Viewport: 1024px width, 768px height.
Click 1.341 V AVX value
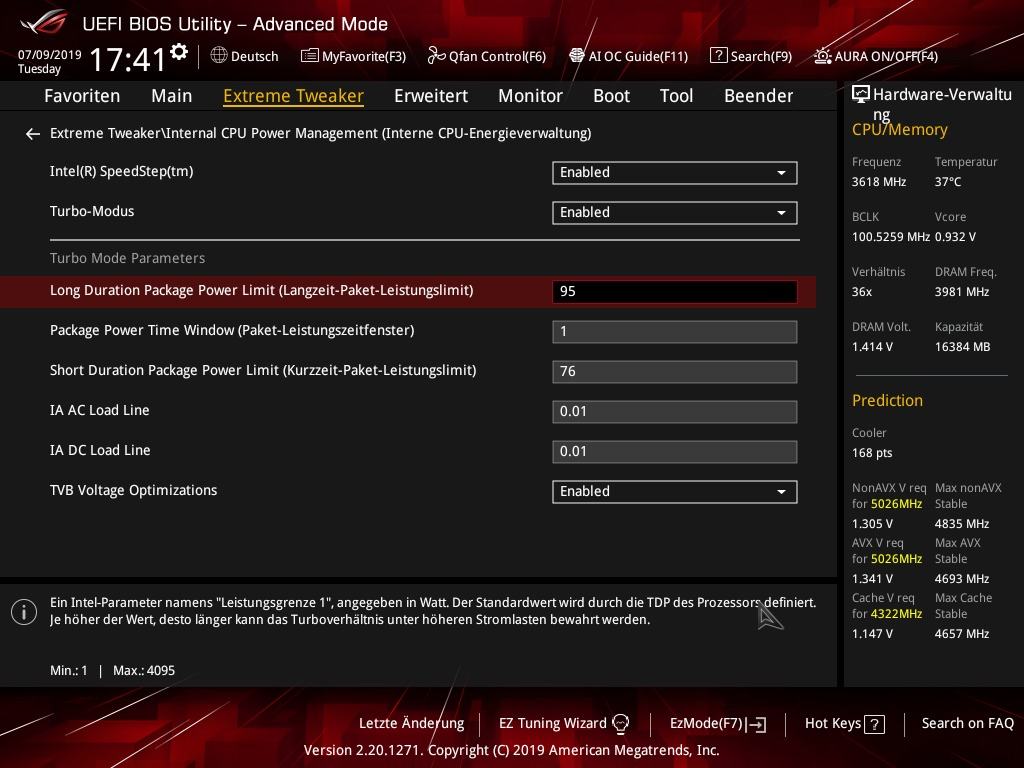tap(872, 579)
